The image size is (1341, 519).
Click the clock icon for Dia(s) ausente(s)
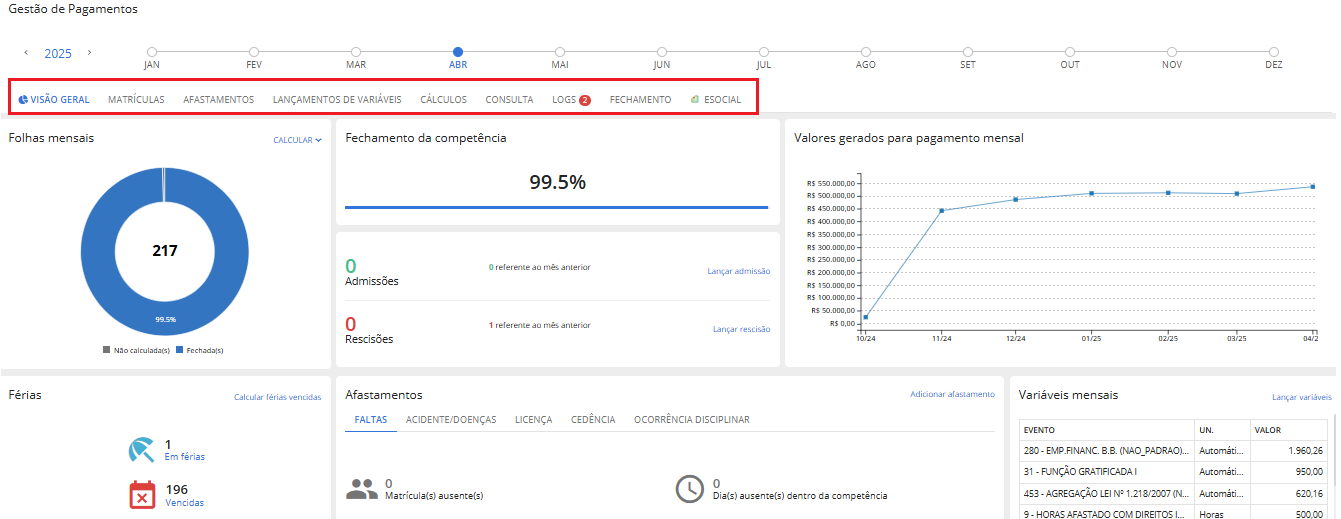689,489
